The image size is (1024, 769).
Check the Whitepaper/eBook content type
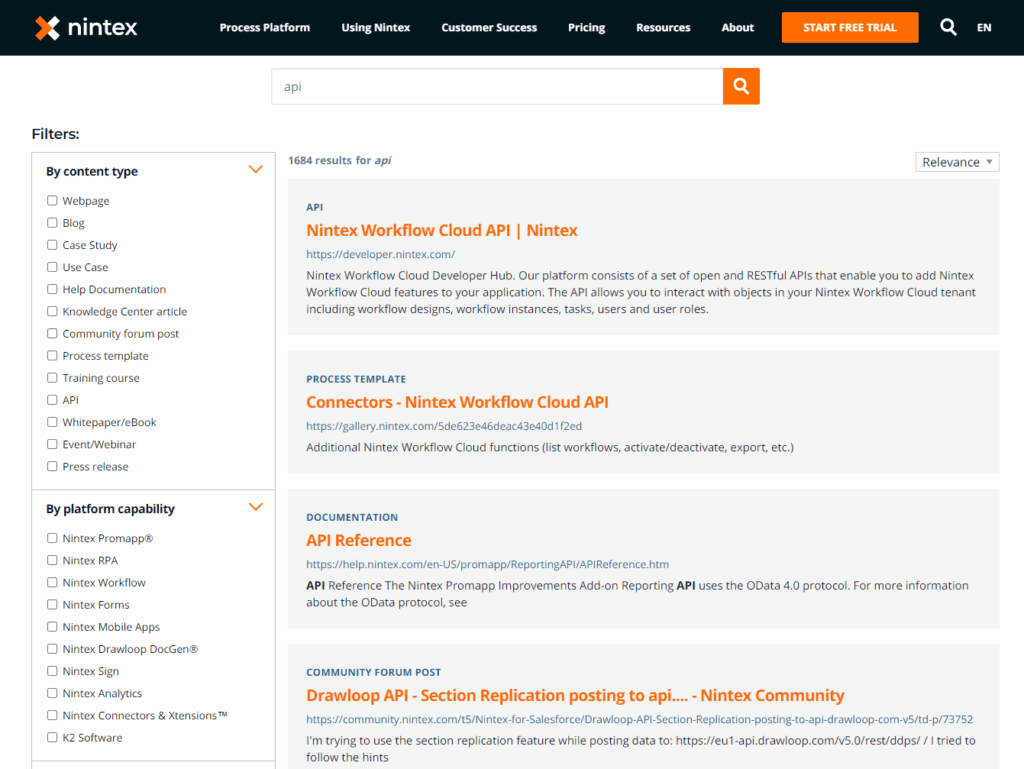52,422
